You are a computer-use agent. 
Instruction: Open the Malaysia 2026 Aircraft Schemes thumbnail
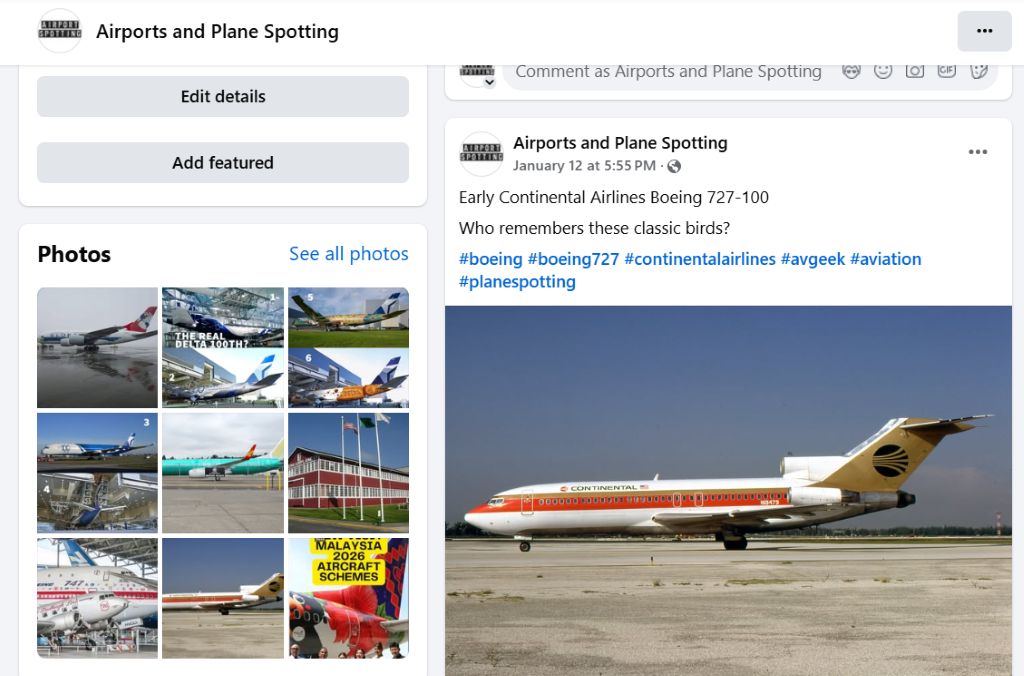coord(348,598)
